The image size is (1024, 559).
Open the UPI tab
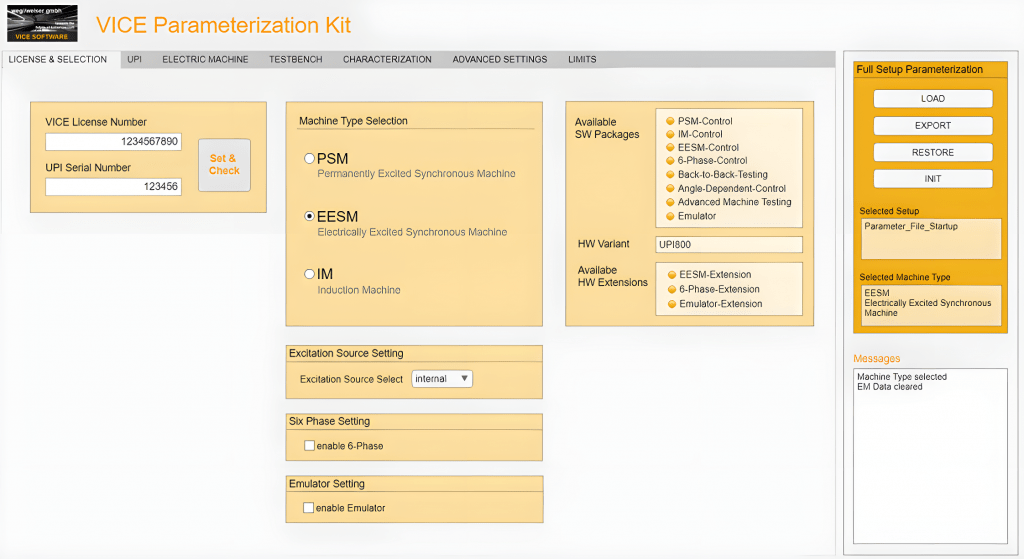click(135, 59)
